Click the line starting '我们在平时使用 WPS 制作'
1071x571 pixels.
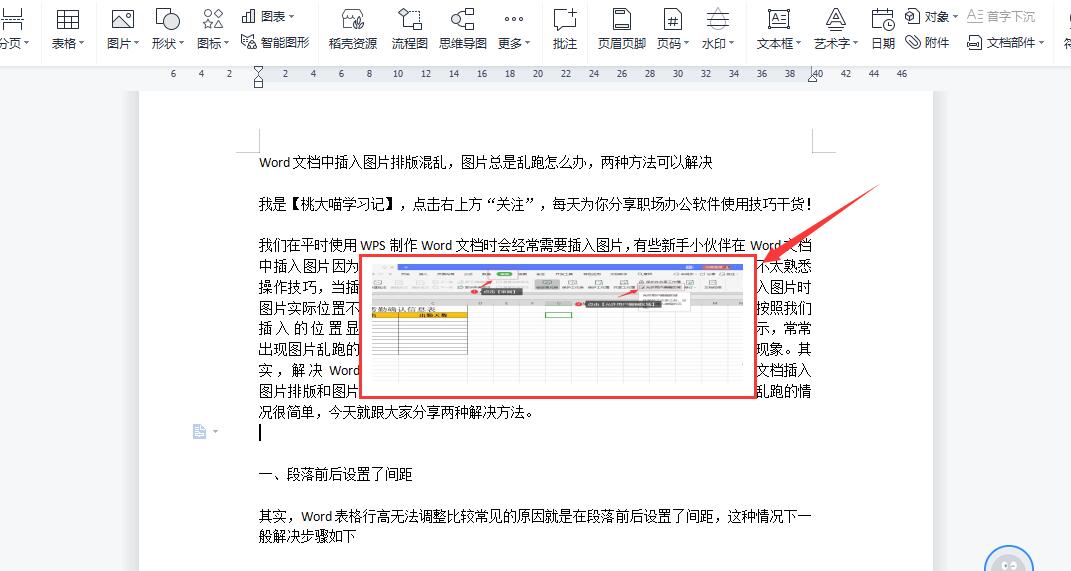point(535,245)
